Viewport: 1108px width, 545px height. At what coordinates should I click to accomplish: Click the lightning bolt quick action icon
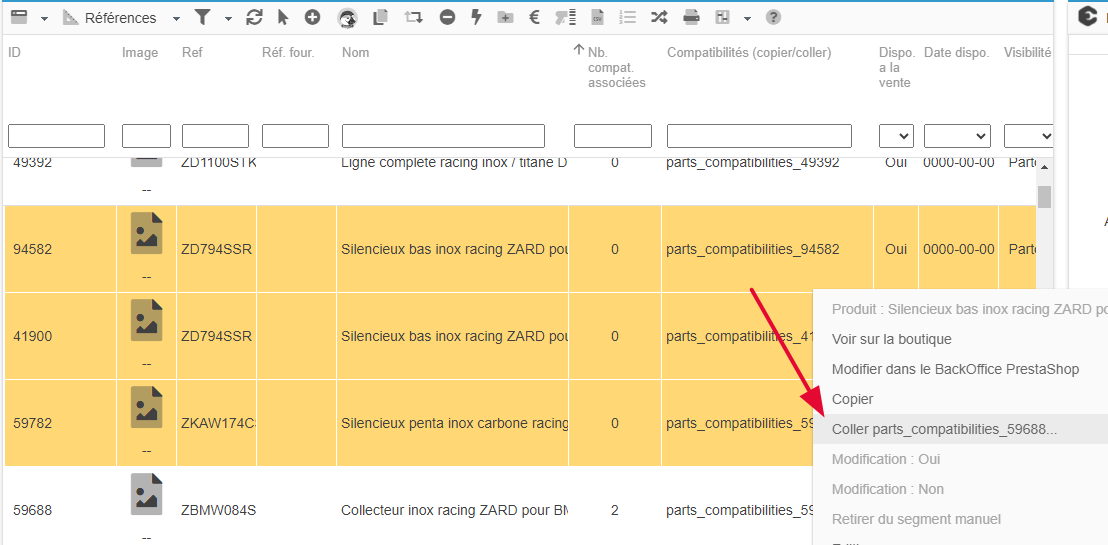coord(475,18)
